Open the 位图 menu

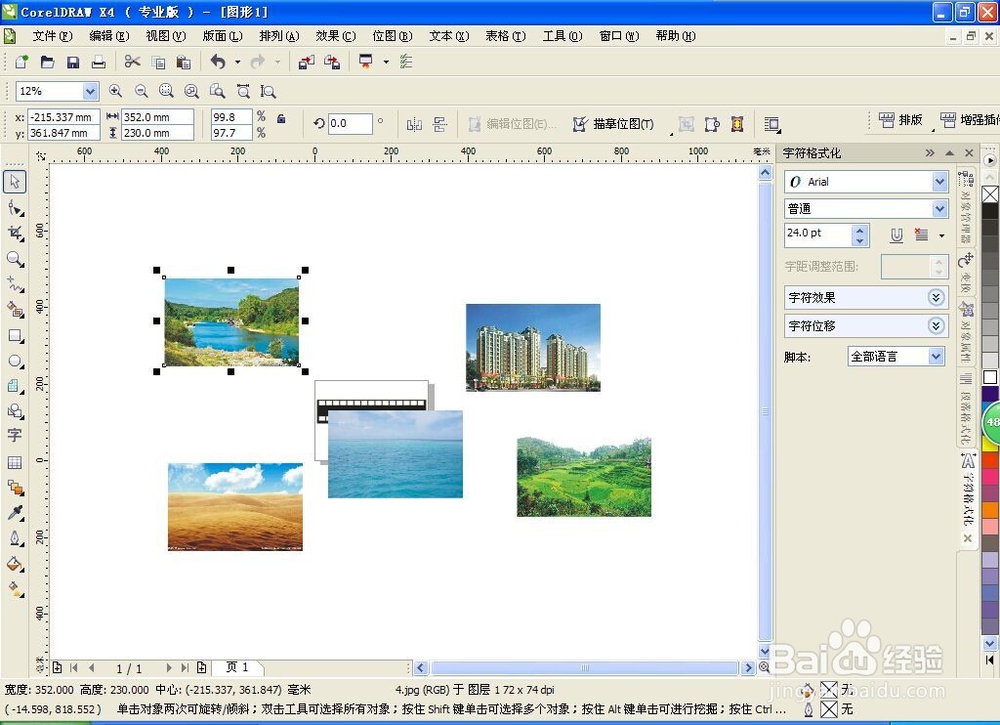click(x=392, y=36)
